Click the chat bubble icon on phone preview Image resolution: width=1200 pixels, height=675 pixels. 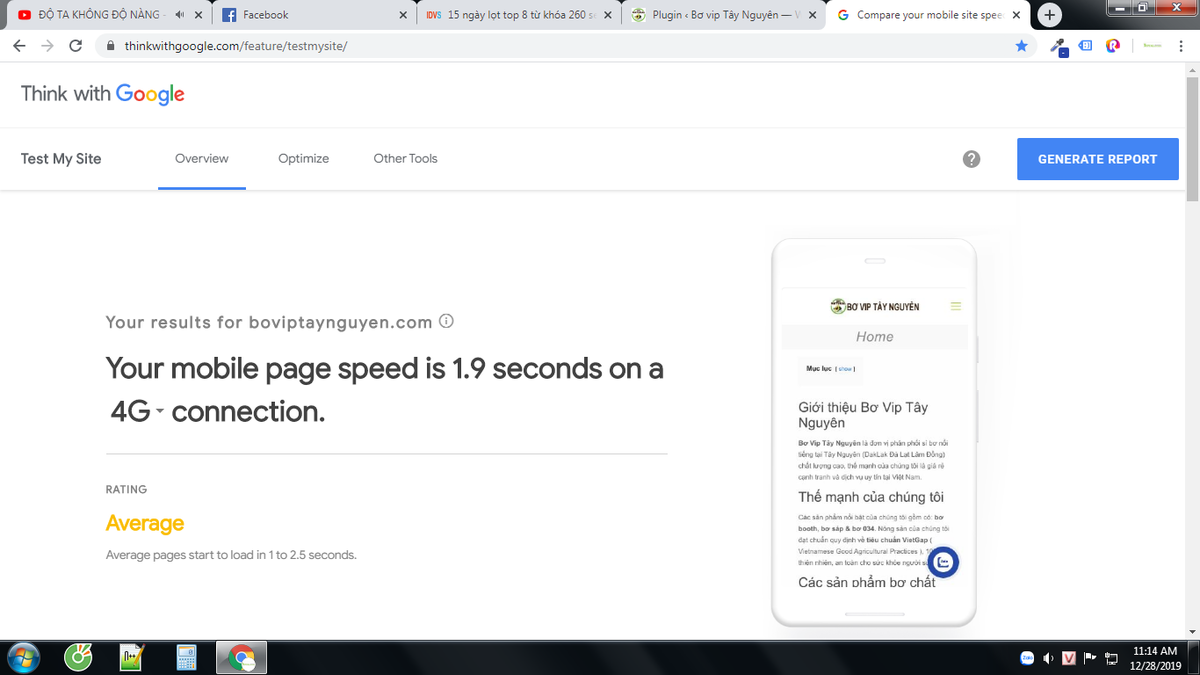943,562
